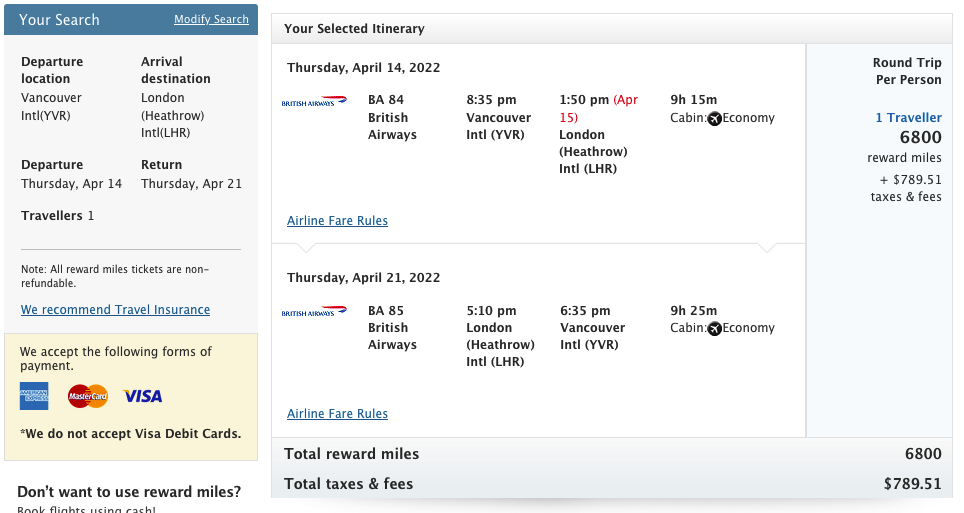Screen dimensions: 964x513
Task: Click the BA 84 flight number
Action: (386, 100)
